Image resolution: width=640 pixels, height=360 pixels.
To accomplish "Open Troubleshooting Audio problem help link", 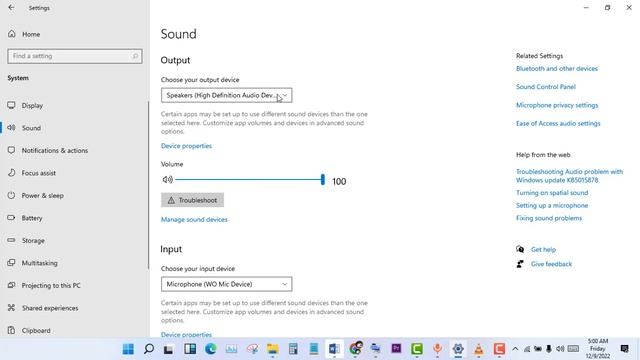I will tap(569, 176).
